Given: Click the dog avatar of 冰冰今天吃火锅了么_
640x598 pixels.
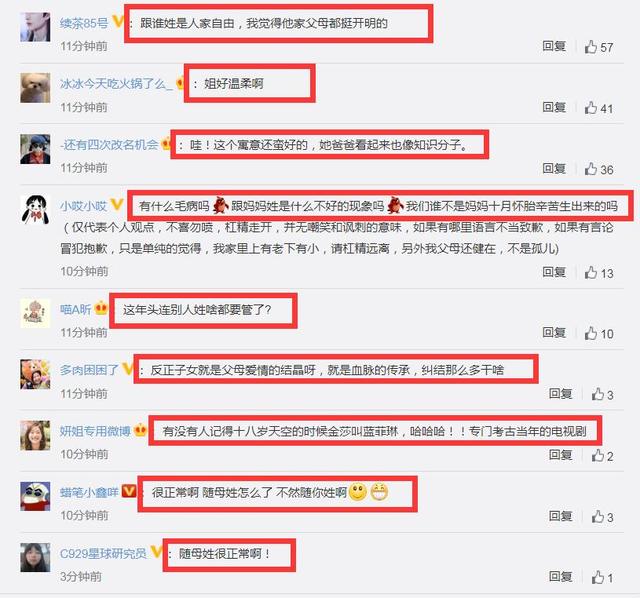Looking at the screenshot, I should pyautogui.click(x=36, y=88).
